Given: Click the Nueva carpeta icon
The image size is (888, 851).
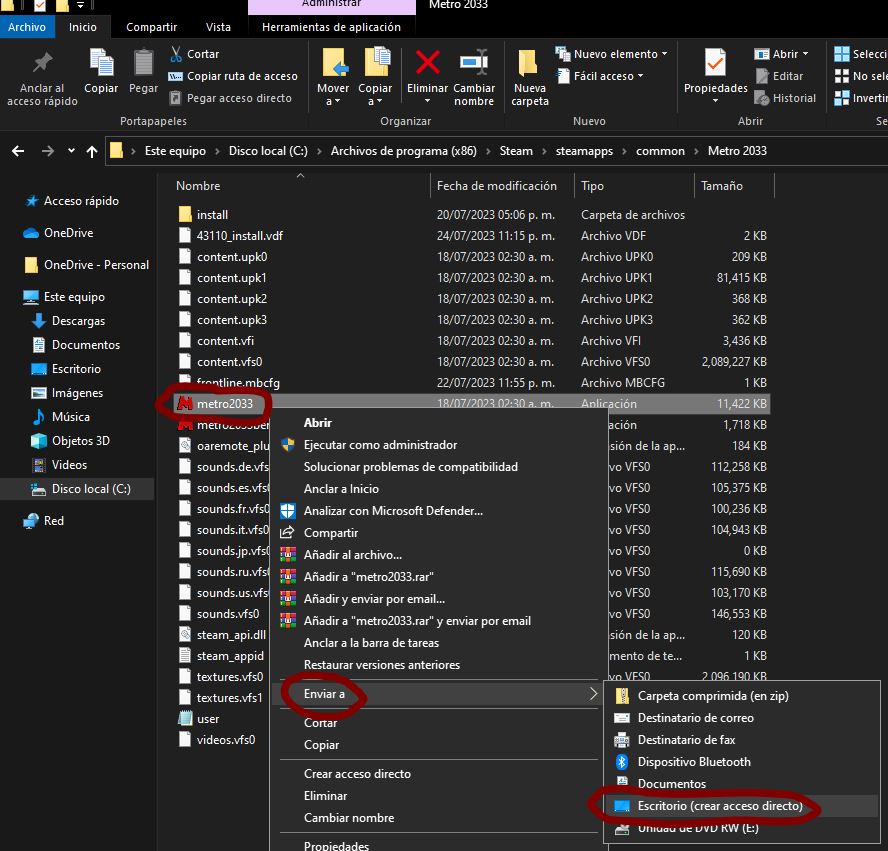Looking at the screenshot, I should coord(528,62).
